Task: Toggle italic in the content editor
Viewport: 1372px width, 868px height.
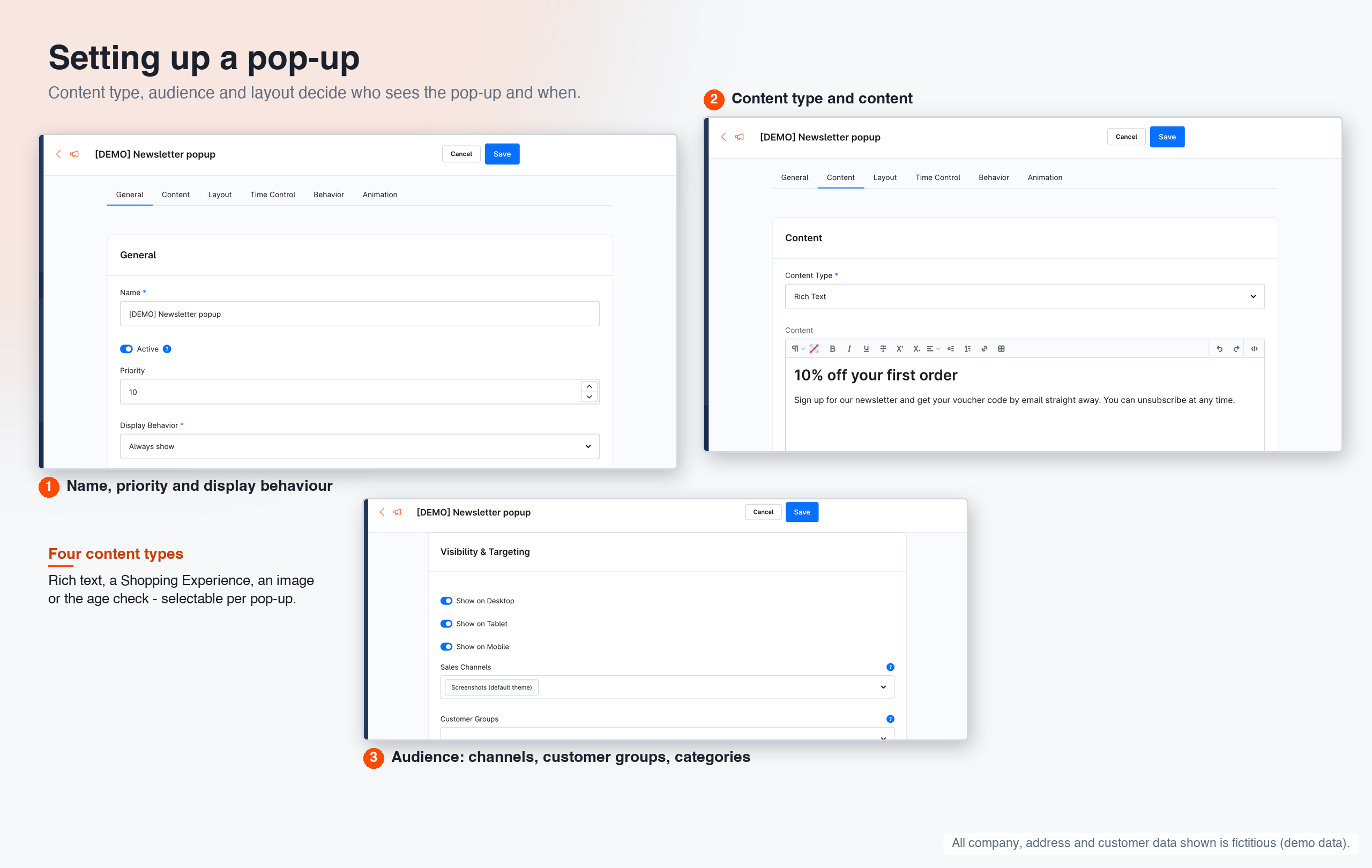Action: tap(849, 349)
